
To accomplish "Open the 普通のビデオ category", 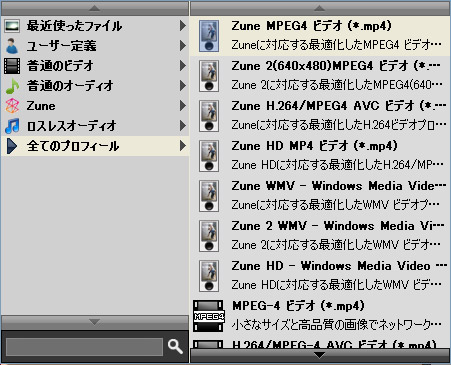I will [x=95, y=66].
